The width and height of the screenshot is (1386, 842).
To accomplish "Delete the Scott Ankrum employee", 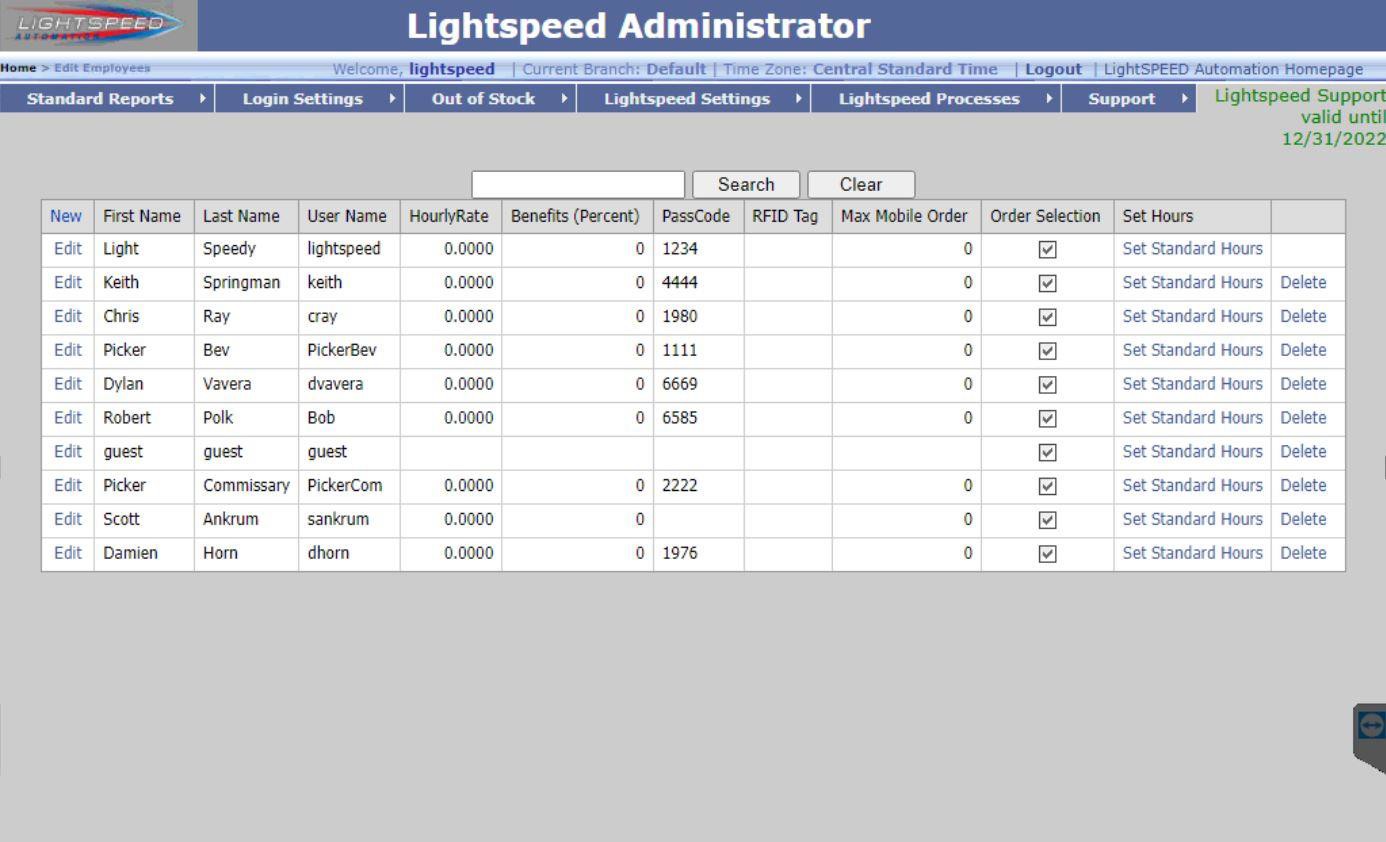I will point(1303,519).
